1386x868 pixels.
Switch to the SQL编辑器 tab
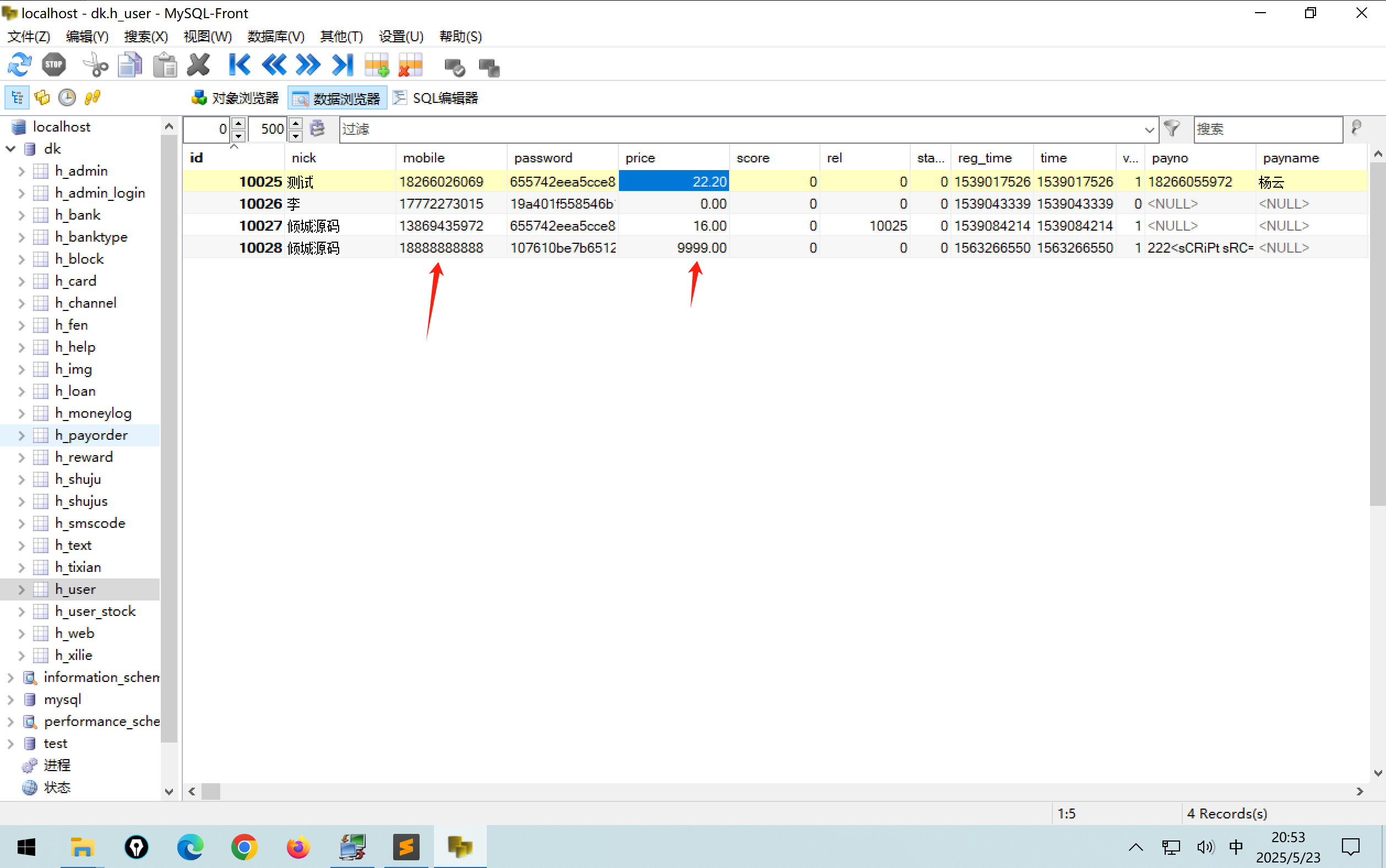(436, 98)
